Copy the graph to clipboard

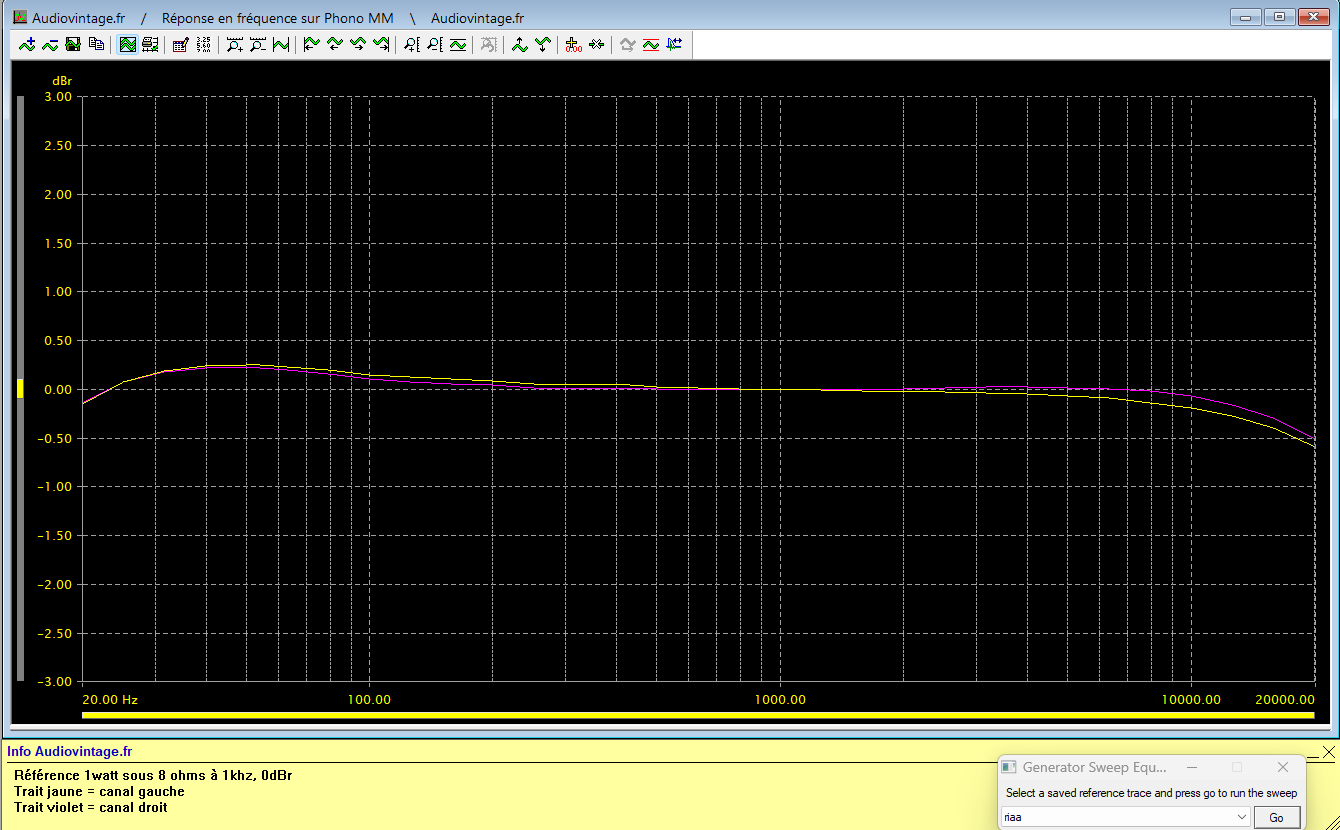96,44
